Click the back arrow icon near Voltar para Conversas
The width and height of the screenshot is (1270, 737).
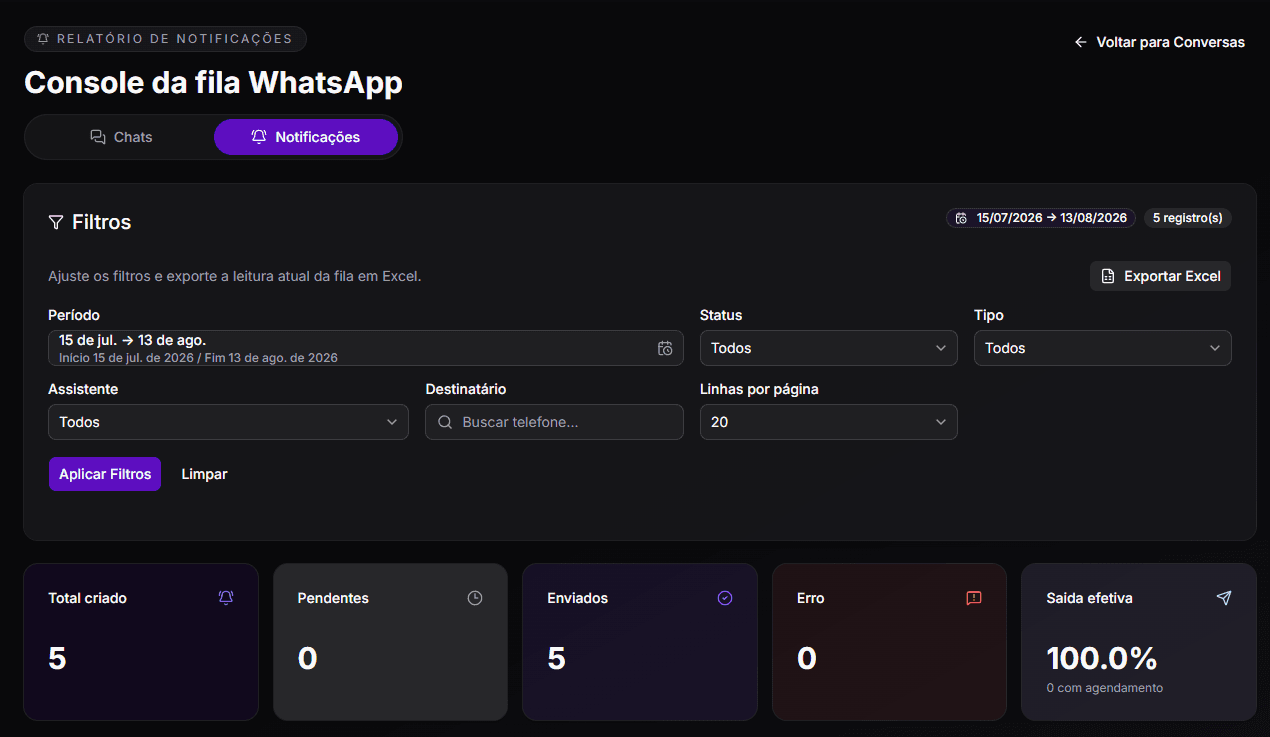1080,42
